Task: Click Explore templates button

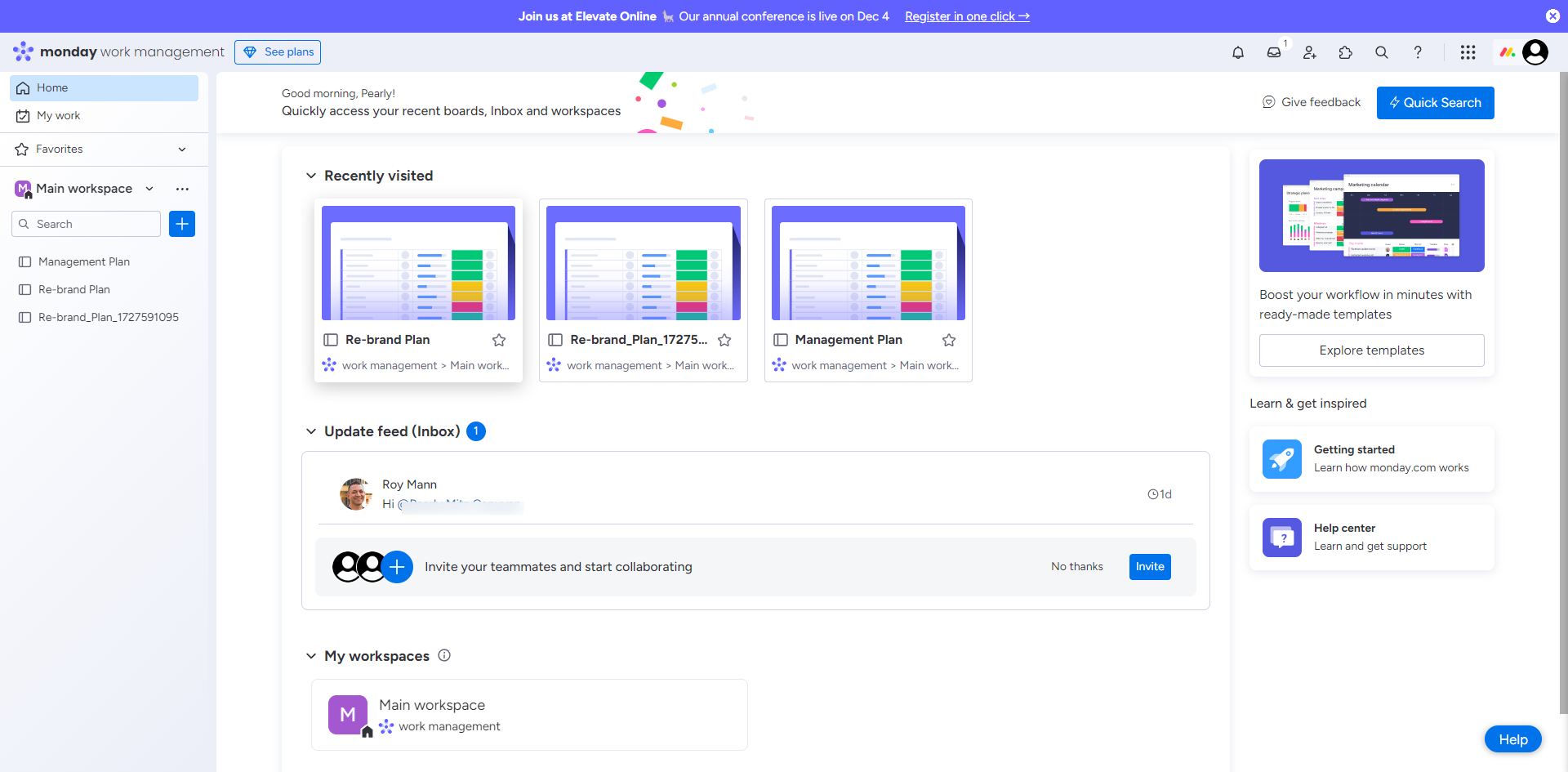Action: coord(1372,350)
